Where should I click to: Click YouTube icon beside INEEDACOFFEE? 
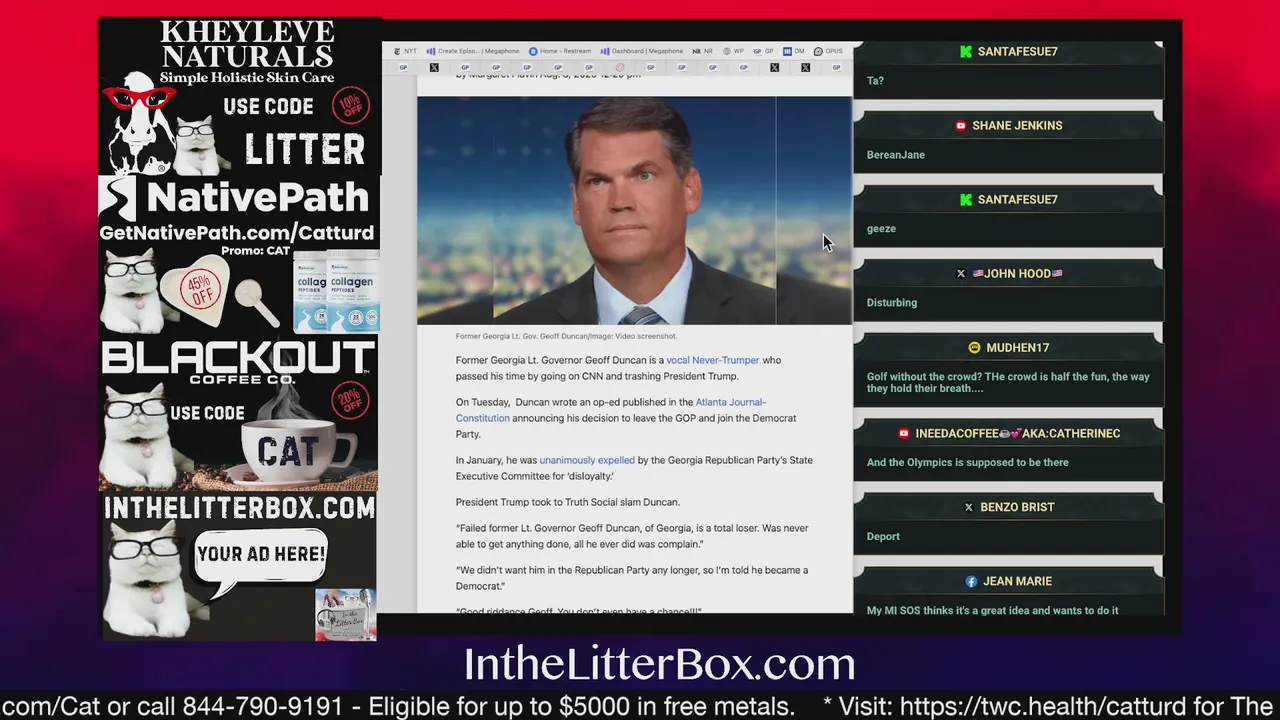pyautogui.click(x=904, y=433)
